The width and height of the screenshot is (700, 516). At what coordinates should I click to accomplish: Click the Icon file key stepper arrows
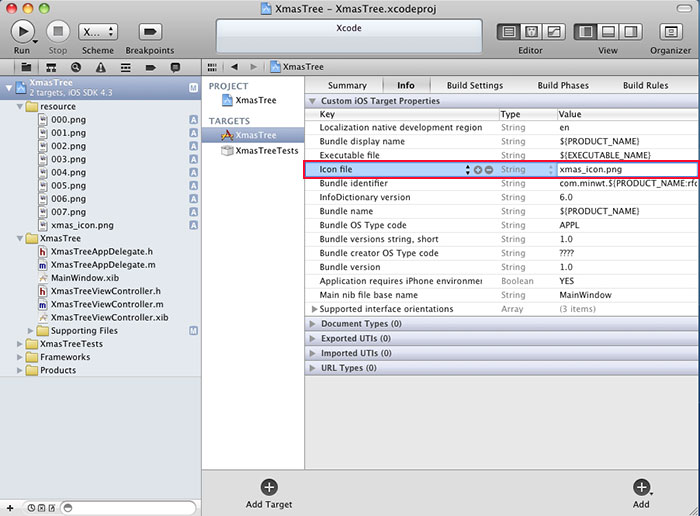coord(467,170)
